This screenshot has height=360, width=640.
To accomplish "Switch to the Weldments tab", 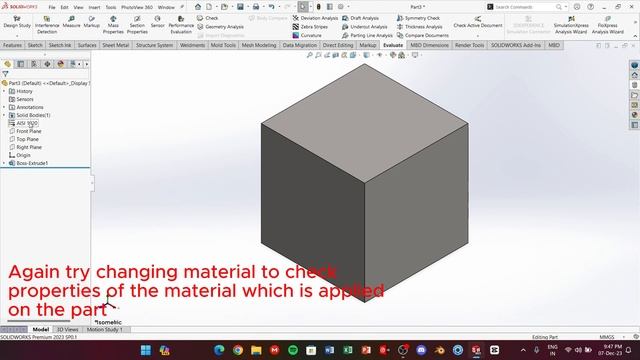I will (x=192, y=45).
